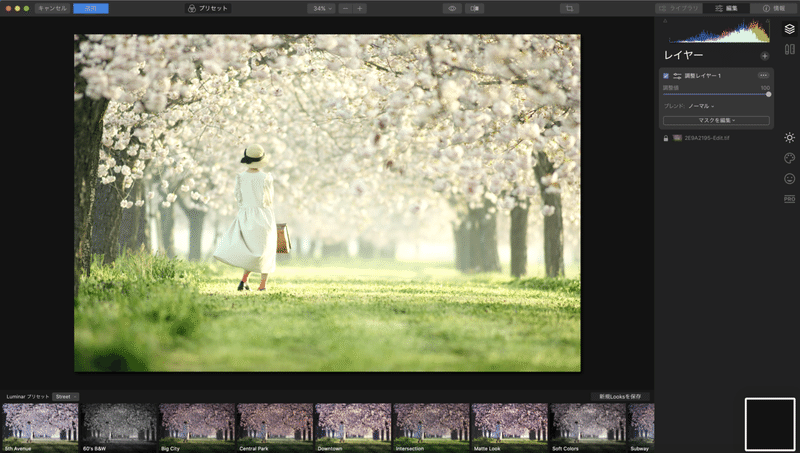Adjust the 調整値 opacity slider handle
This screenshot has width=800, height=453.
[x=768, y=94]
